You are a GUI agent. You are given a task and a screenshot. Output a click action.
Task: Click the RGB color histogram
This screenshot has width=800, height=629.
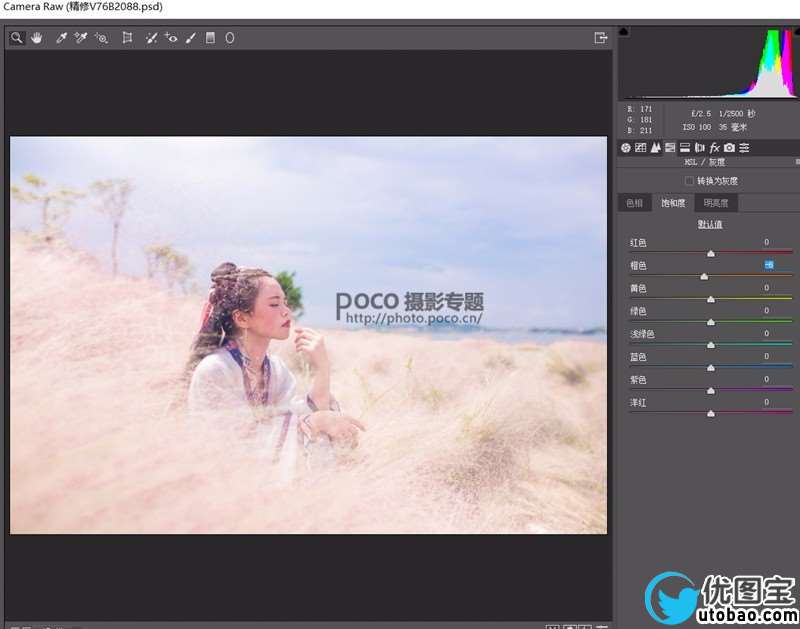[x=709, y=62]
